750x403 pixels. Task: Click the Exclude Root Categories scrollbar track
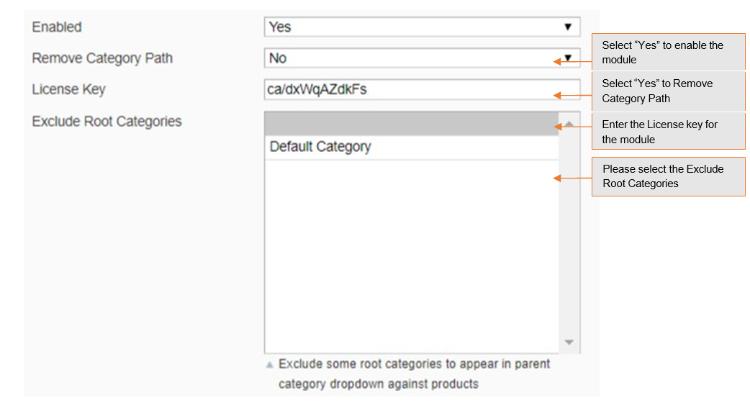click(x=569, y=240)
